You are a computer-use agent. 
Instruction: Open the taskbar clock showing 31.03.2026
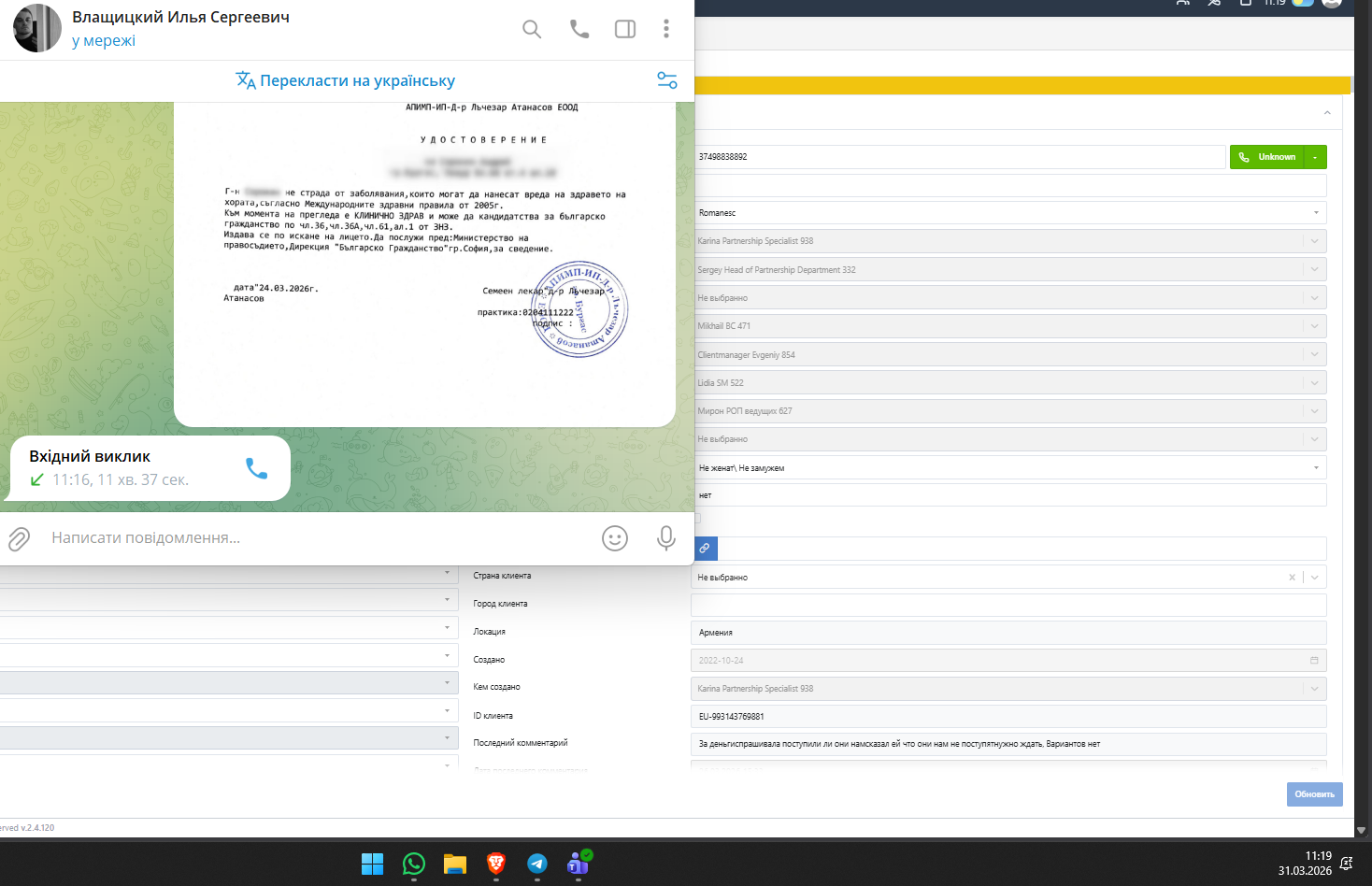pyautogui.click(x=1305, y=864)
